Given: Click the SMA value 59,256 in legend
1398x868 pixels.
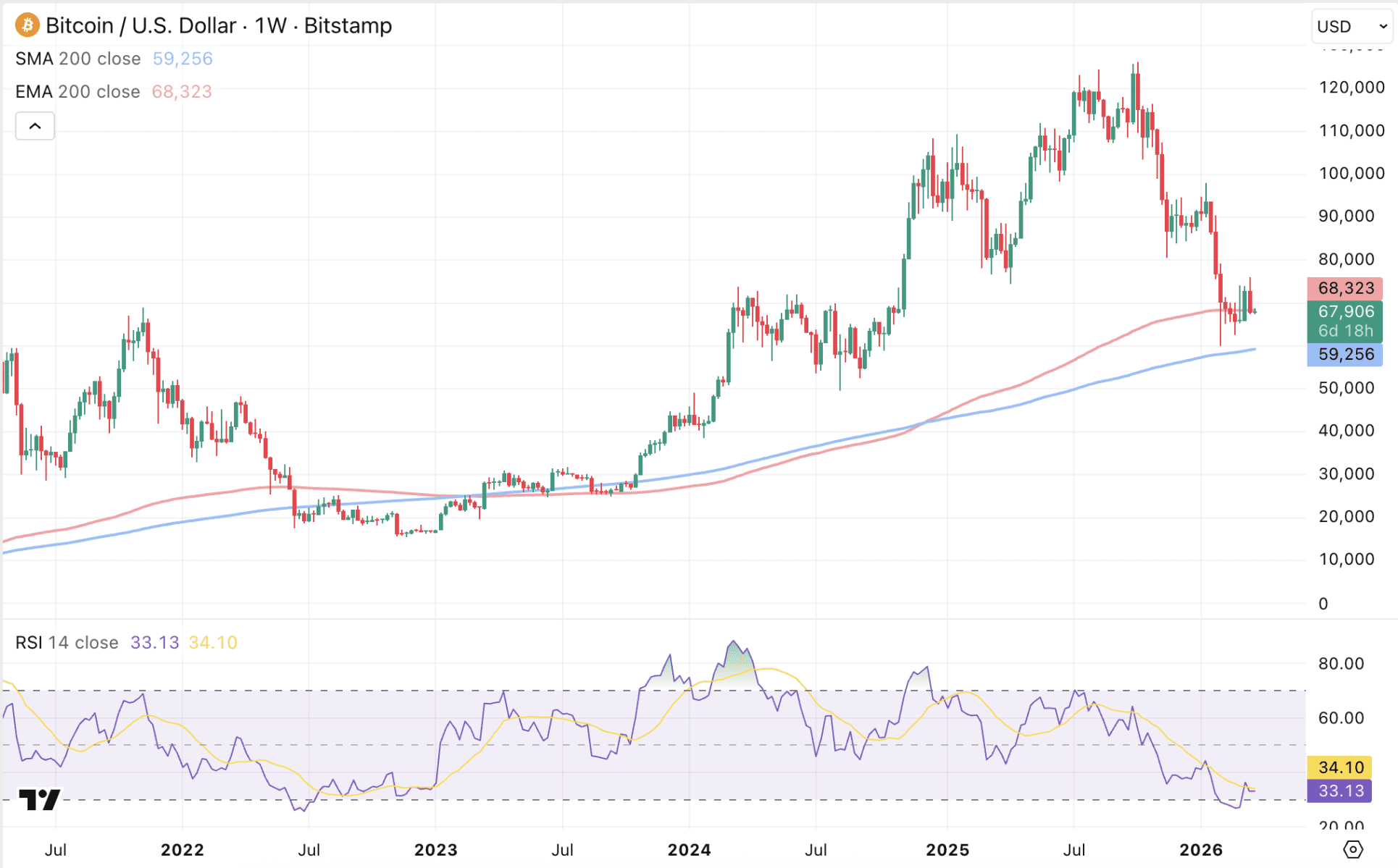Looking at the screenshot, I should click(183, 59).
